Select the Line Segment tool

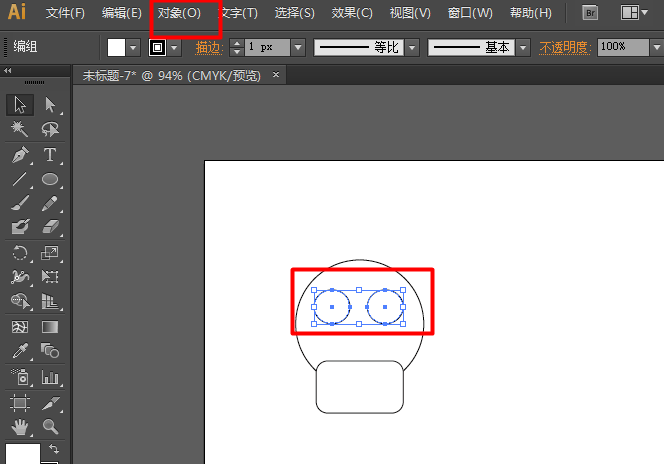(20, 179)
